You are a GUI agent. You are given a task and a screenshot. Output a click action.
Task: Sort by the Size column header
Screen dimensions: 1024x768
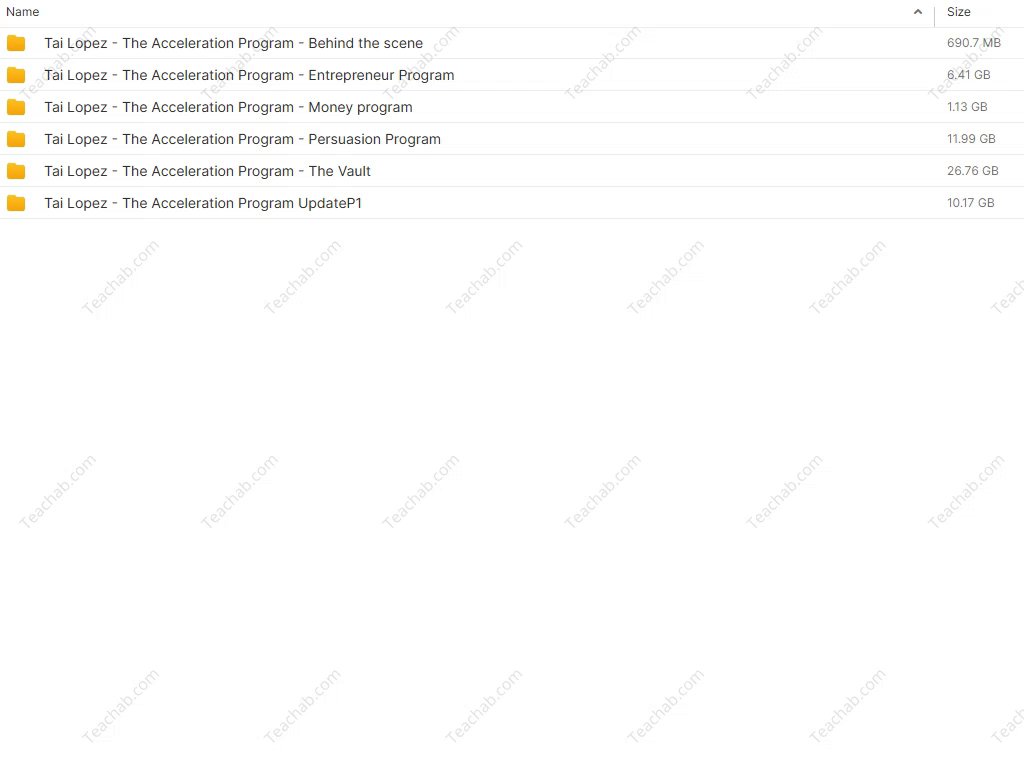959,12
